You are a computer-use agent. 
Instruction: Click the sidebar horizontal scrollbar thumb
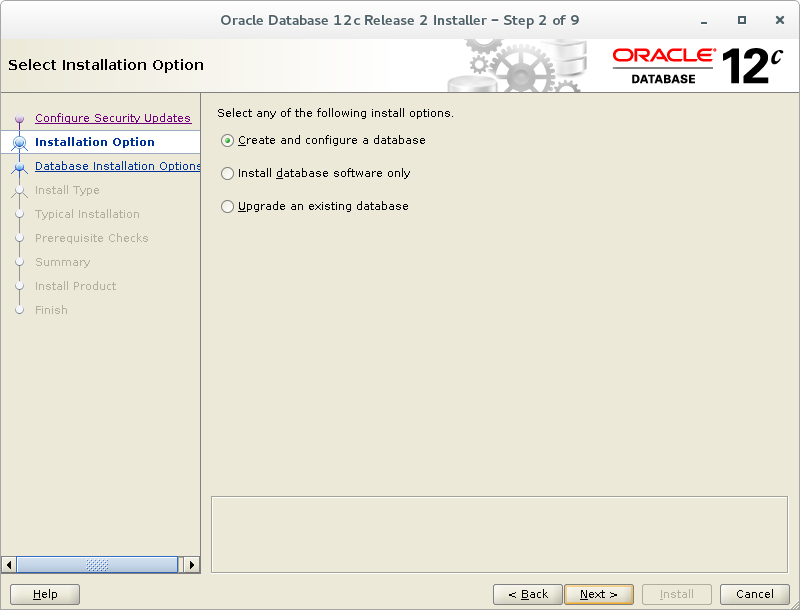[x=97, y=565]
